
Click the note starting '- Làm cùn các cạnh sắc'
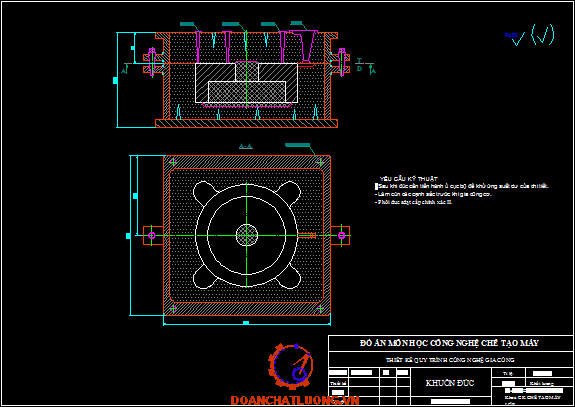click(x=433, y=194)
